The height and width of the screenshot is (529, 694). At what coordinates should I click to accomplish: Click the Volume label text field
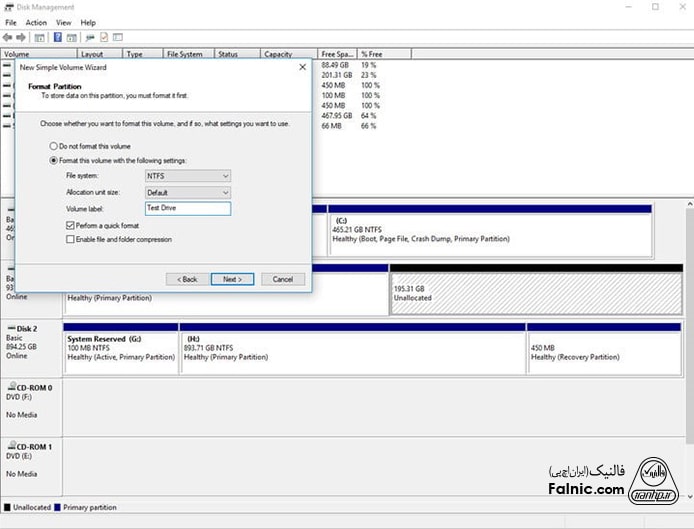click(x=187, y=208)
